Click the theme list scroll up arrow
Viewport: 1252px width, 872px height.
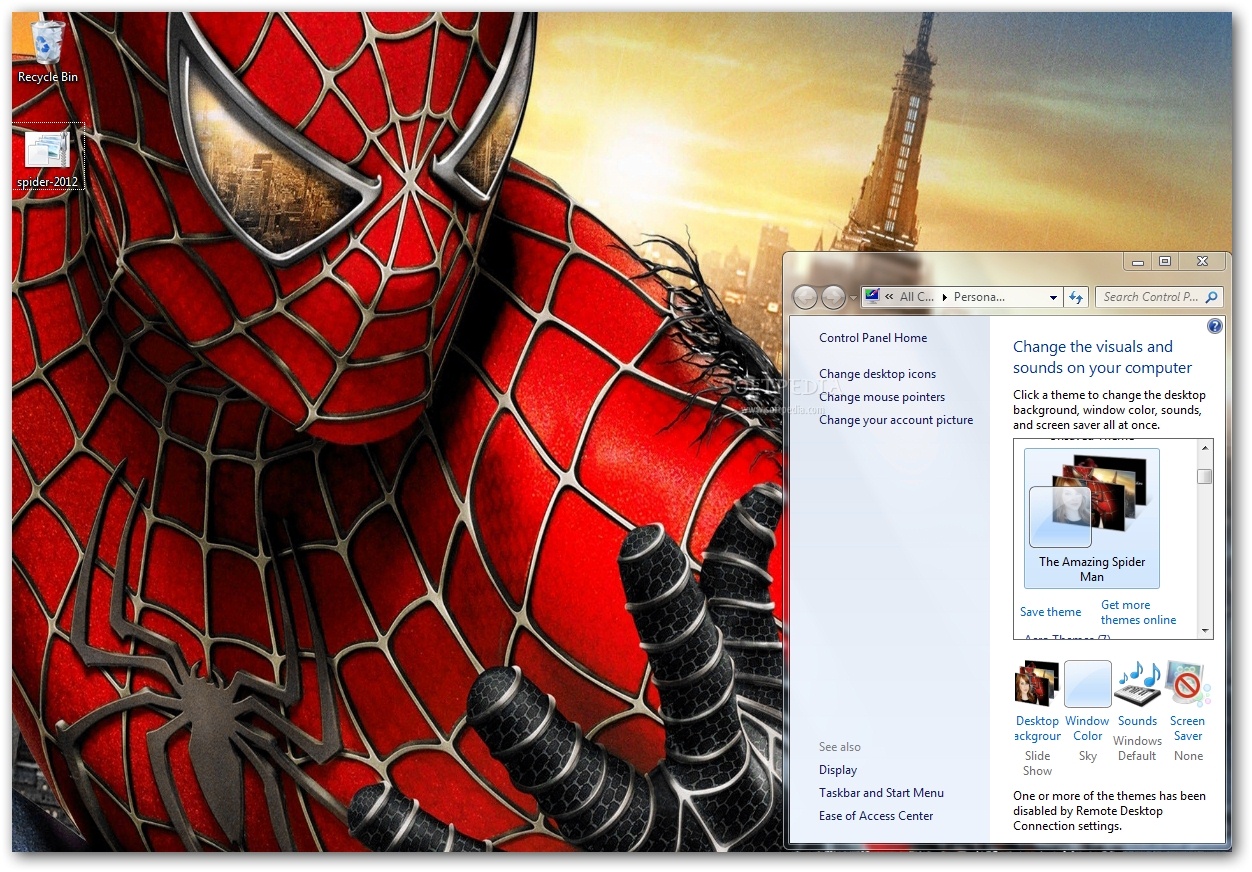coord(1205,448)
